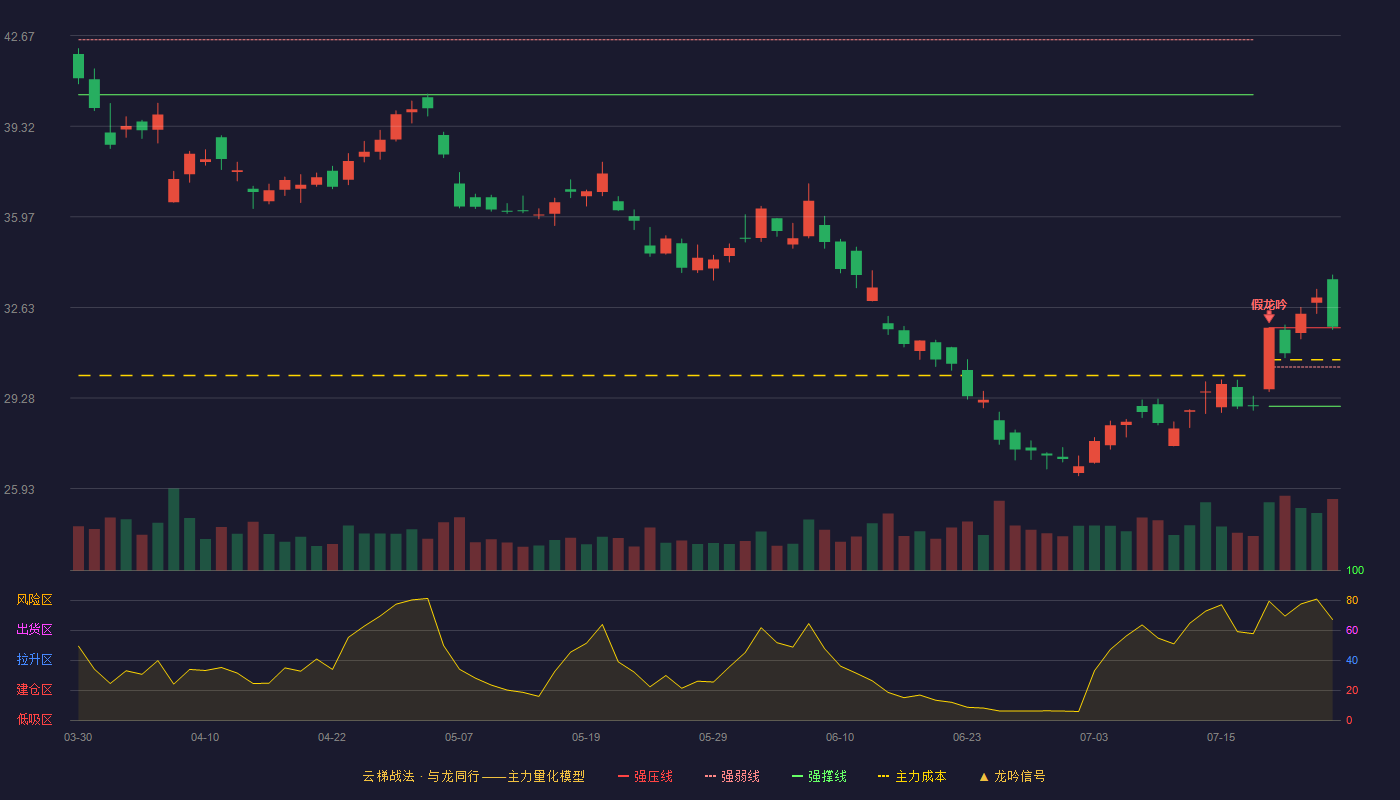Click the 39.32 price axis label
Viewport: 1400px width, 800px height.
19,127
